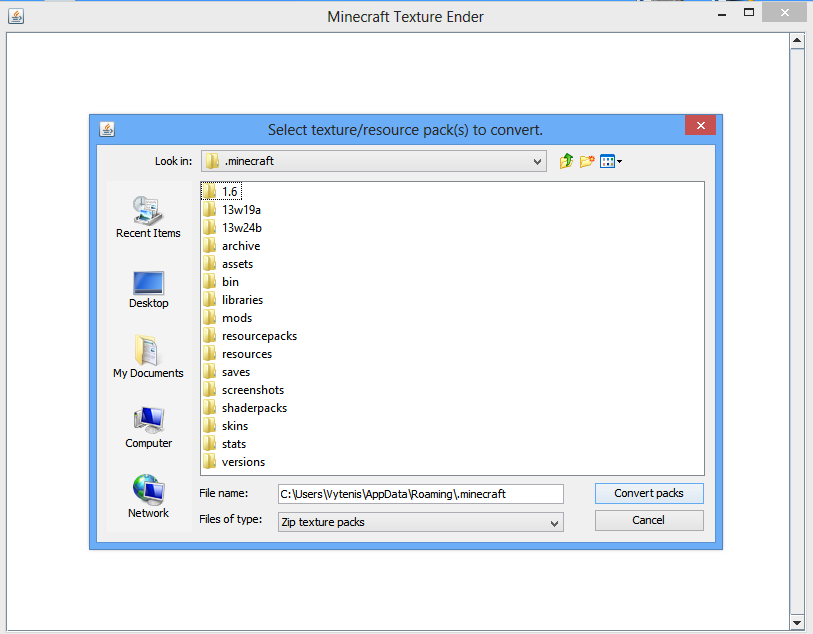813x634 pixels.
Task: Close the Minecraft Texture Ender window
Action: [x=784, y=12]
